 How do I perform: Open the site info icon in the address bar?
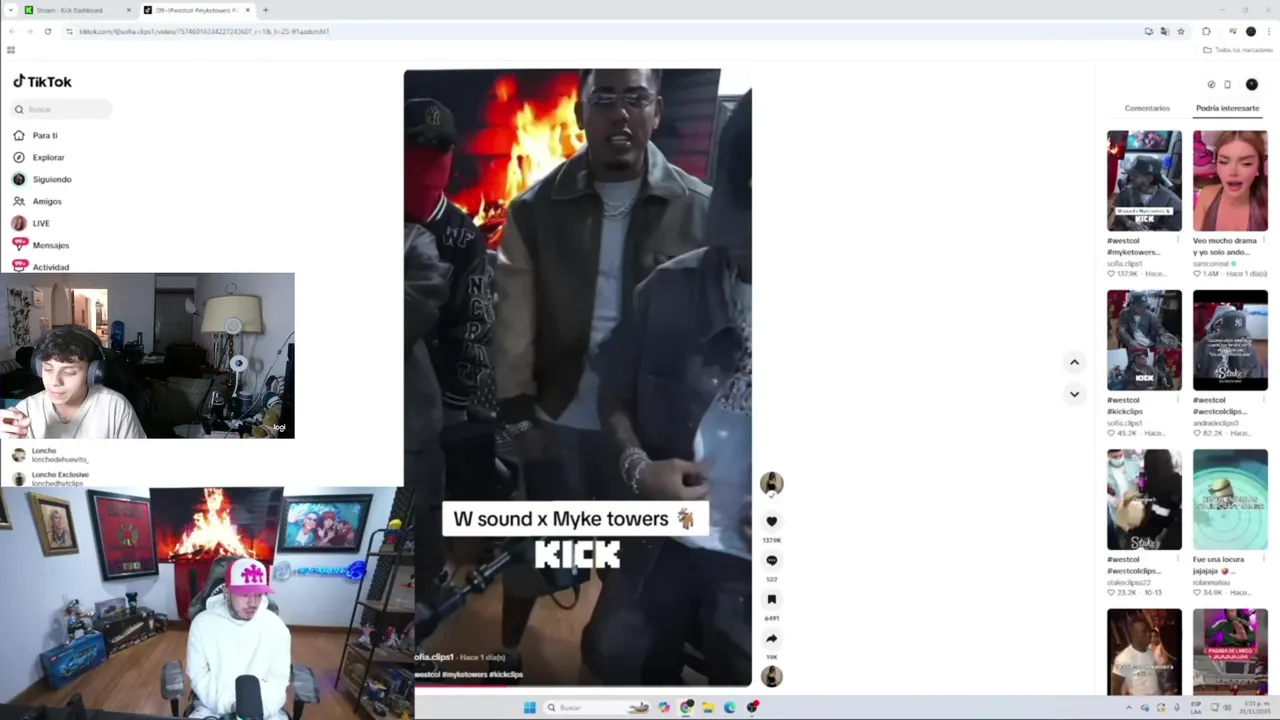pos(69,31)
